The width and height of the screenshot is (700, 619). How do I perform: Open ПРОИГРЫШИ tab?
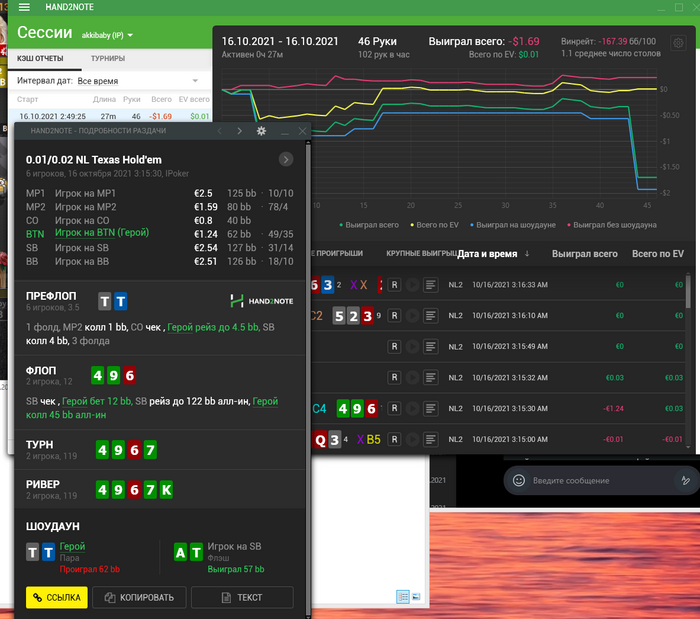click(x=337, y=253)
